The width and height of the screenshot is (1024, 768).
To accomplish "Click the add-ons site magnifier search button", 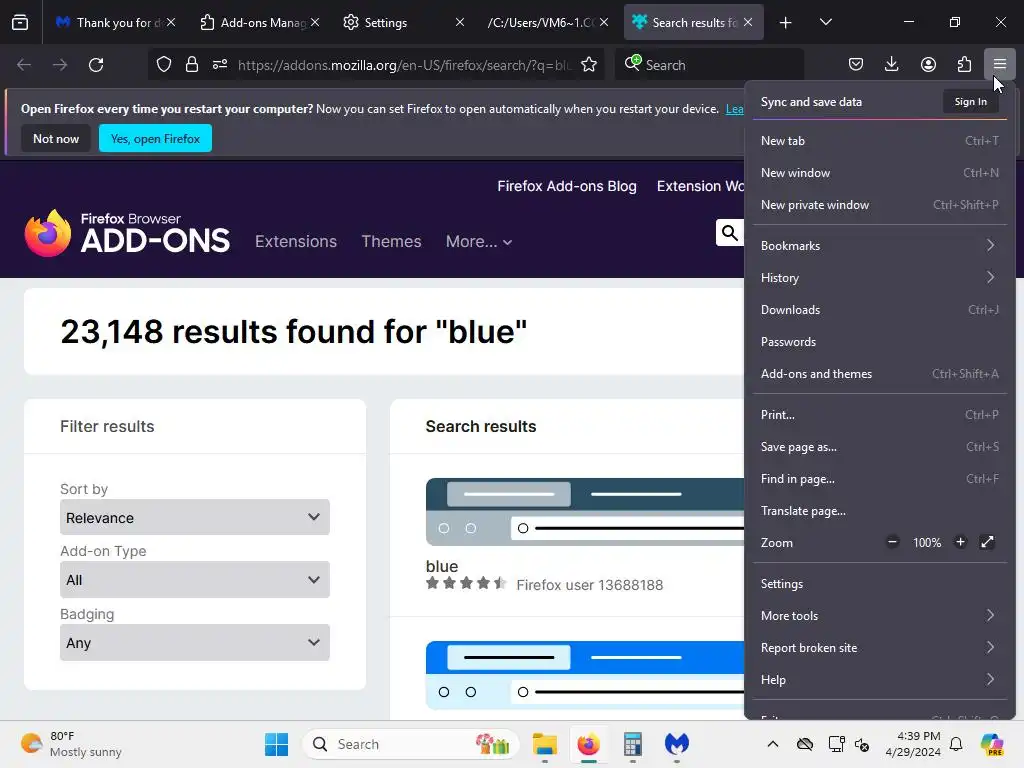I will 729,232.
